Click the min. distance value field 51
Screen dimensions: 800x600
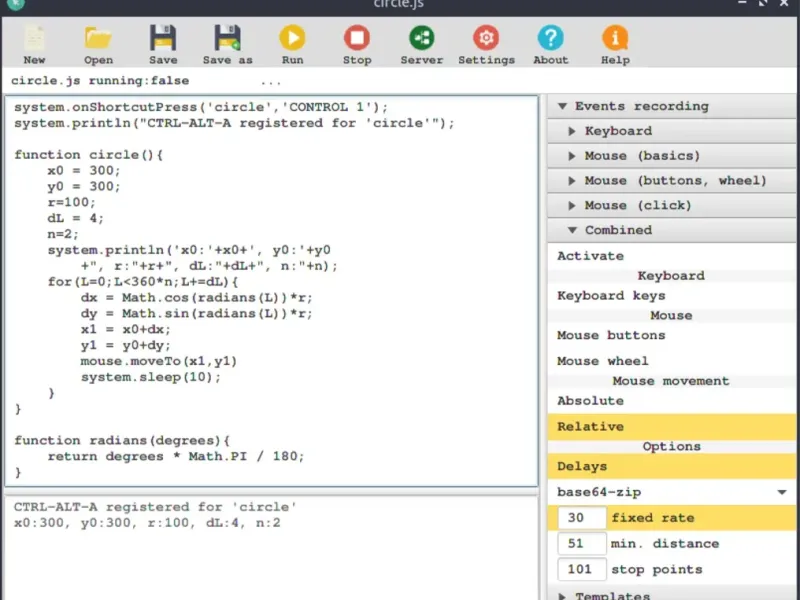tap(582, 543)
